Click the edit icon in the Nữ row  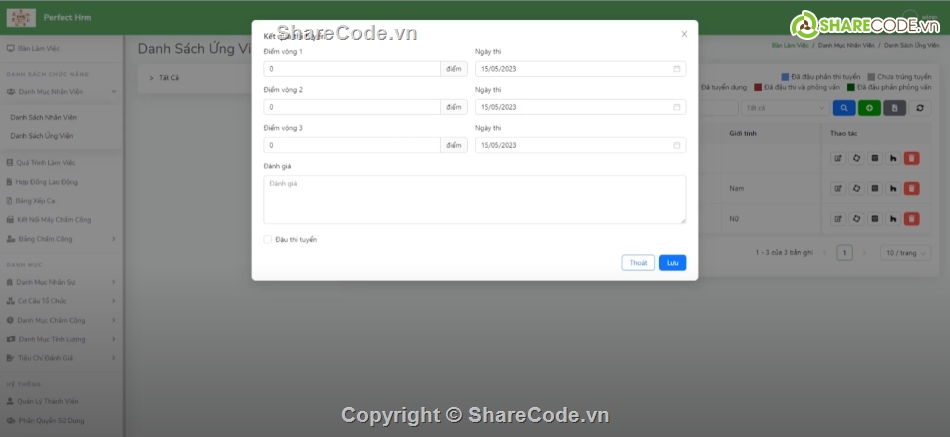coord(838,219)
